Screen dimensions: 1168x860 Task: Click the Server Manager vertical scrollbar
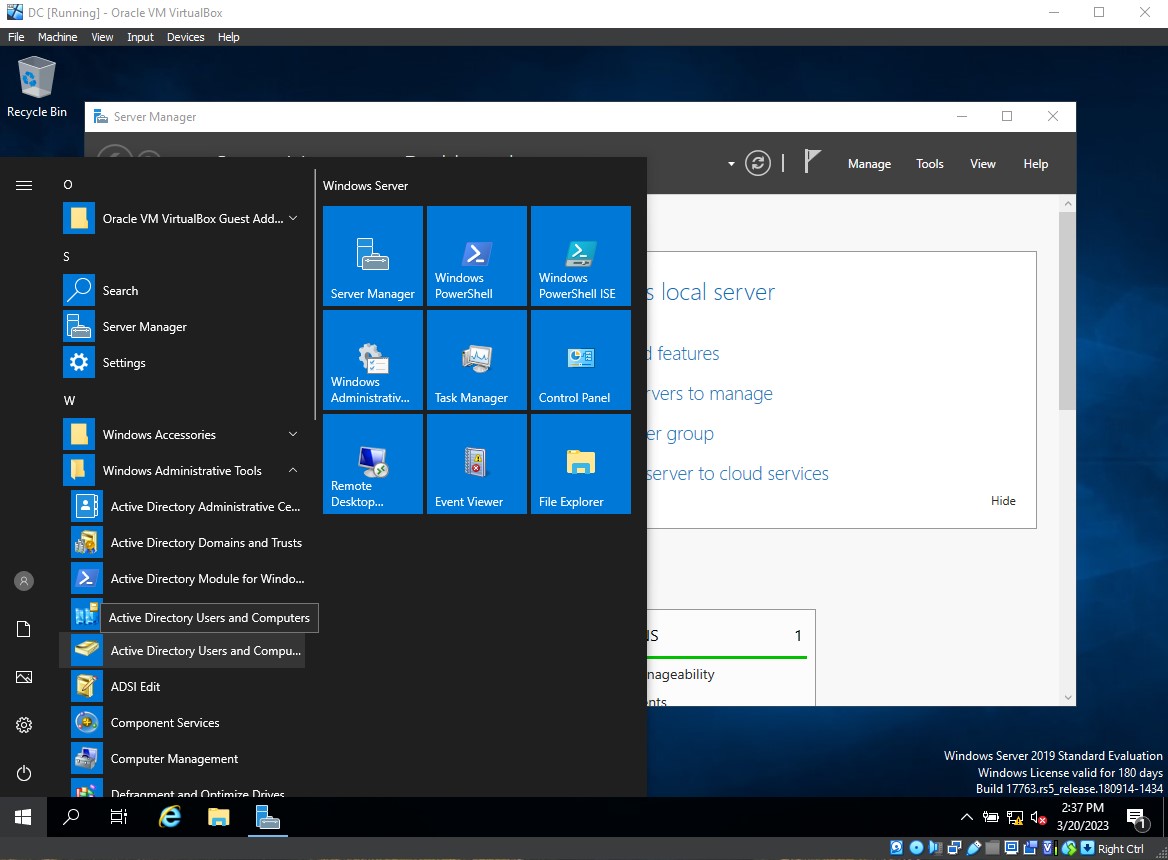tap(1067, 310)
